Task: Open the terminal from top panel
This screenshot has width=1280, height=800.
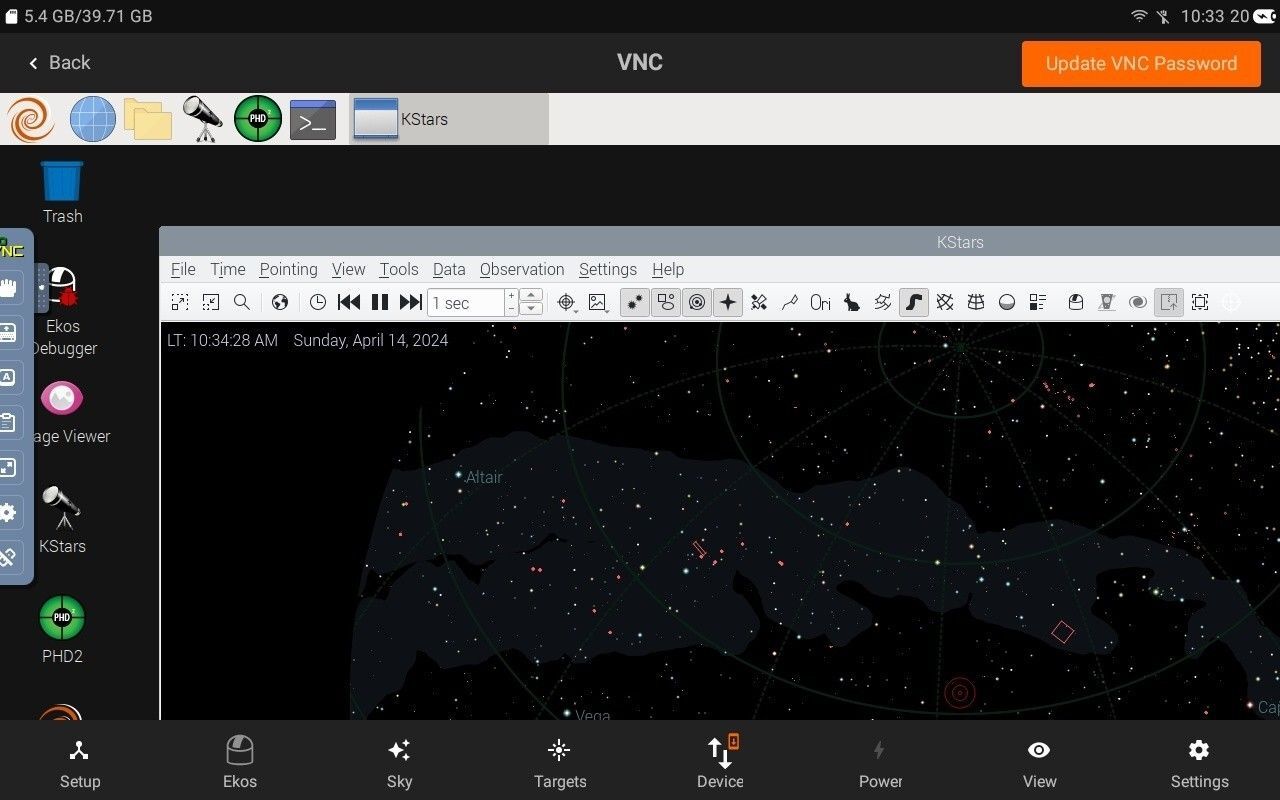Action: (313, 119)
